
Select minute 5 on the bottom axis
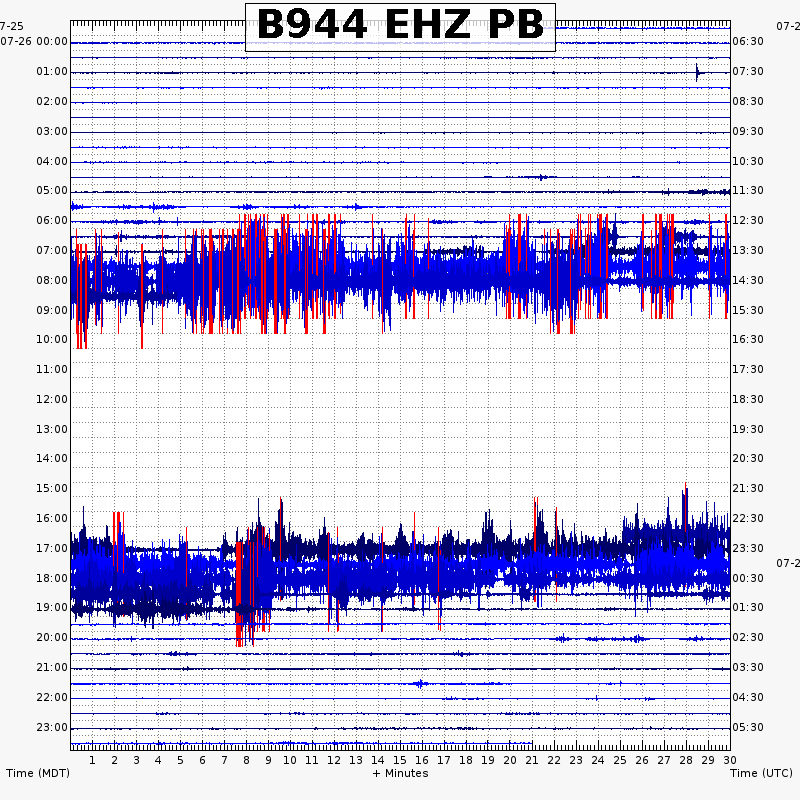180,760
